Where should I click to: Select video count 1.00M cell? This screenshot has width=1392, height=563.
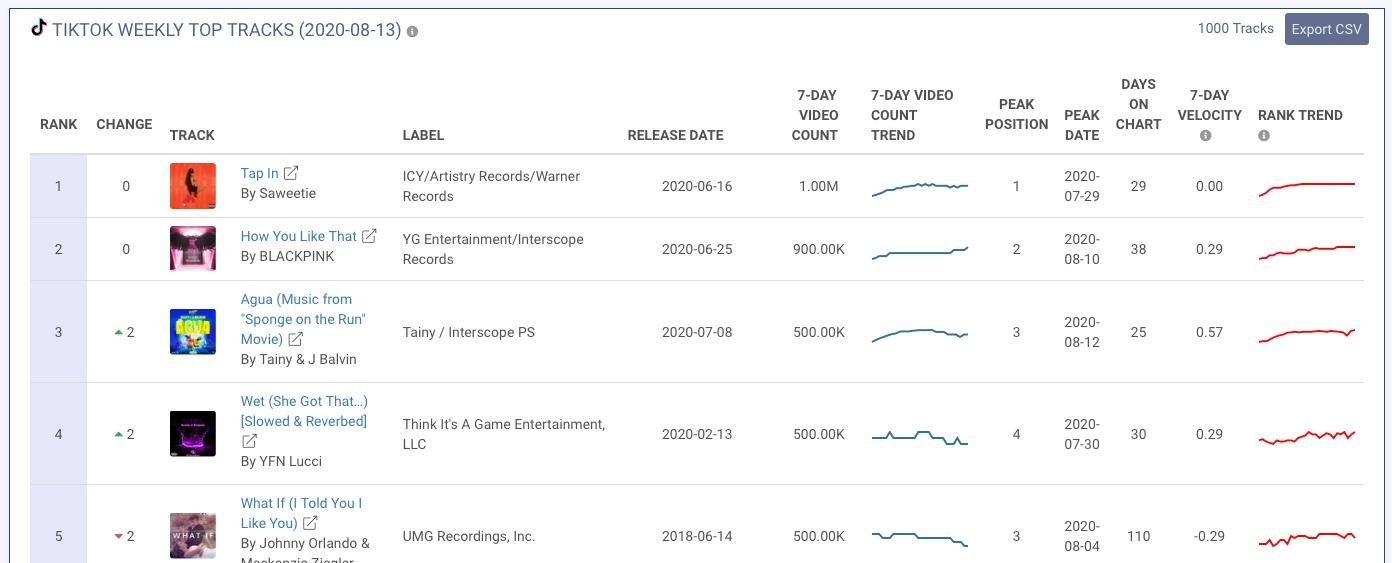click(819, 186)
